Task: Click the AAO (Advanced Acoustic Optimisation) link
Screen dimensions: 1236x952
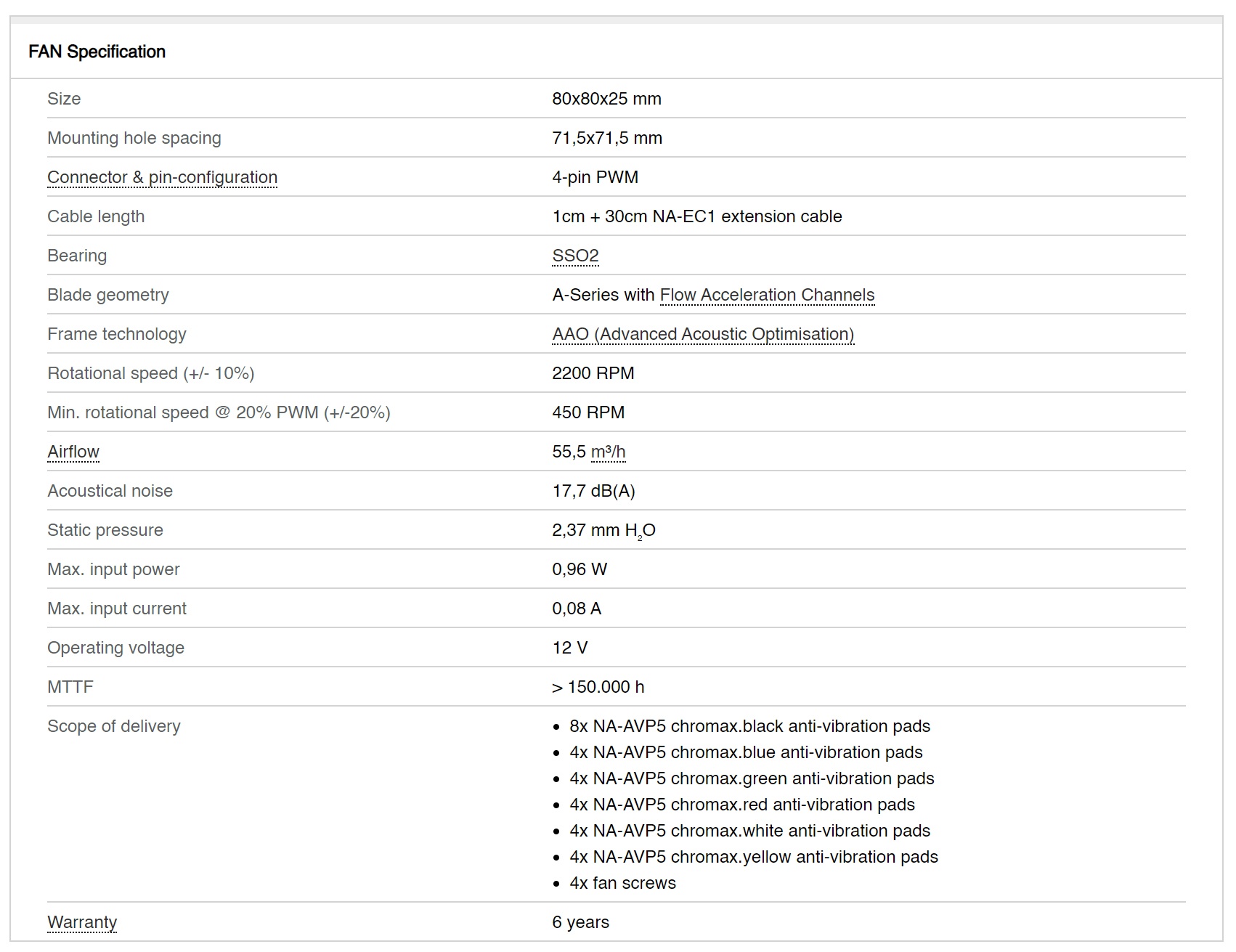Action: pos(703,334)
